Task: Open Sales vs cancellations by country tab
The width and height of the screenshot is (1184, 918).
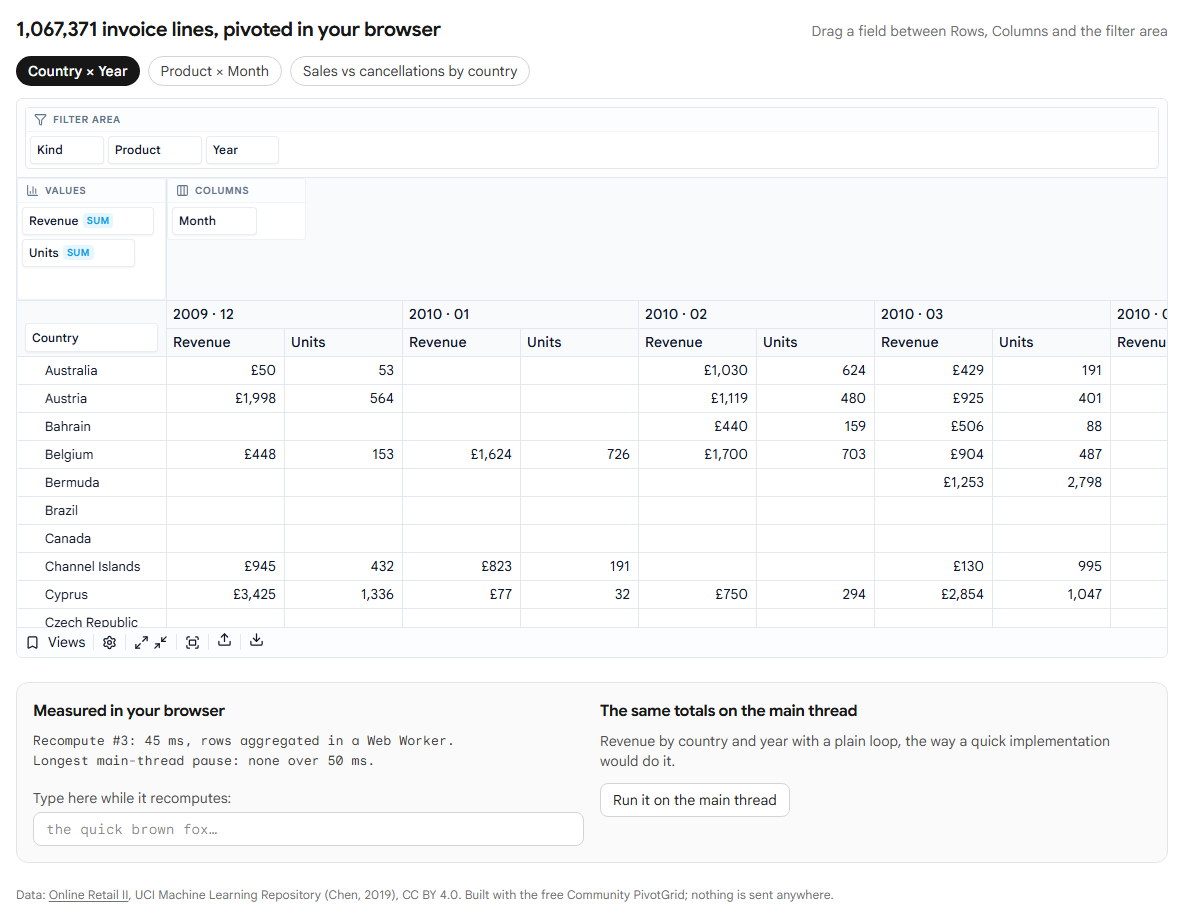Action: 410,71
